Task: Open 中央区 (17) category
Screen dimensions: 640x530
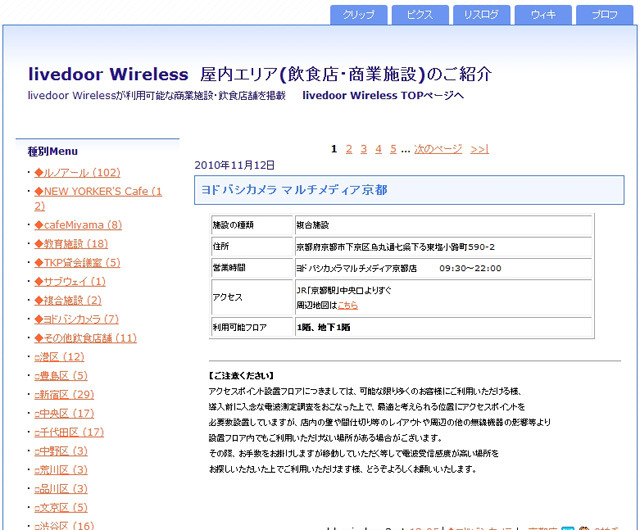Action: [x=64, y=414]
